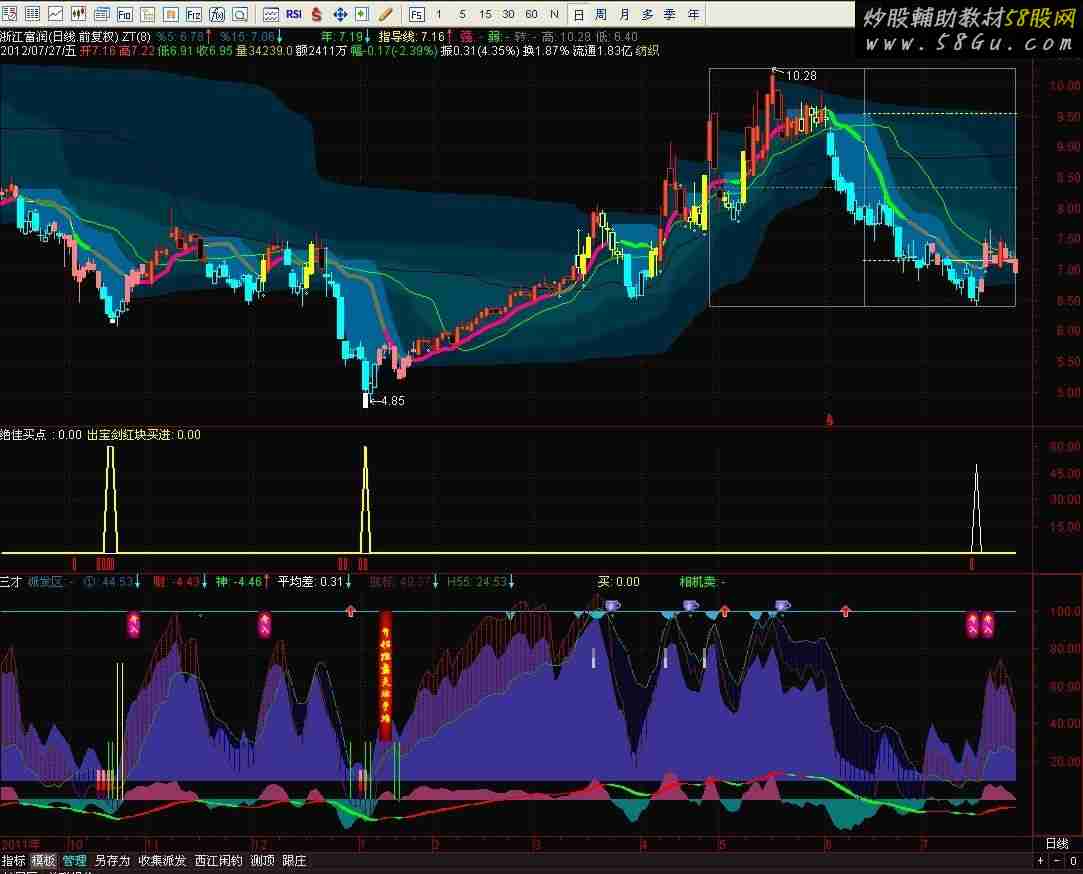Select the daily (日) period
1083x874 pixels.
coord(579,14)
